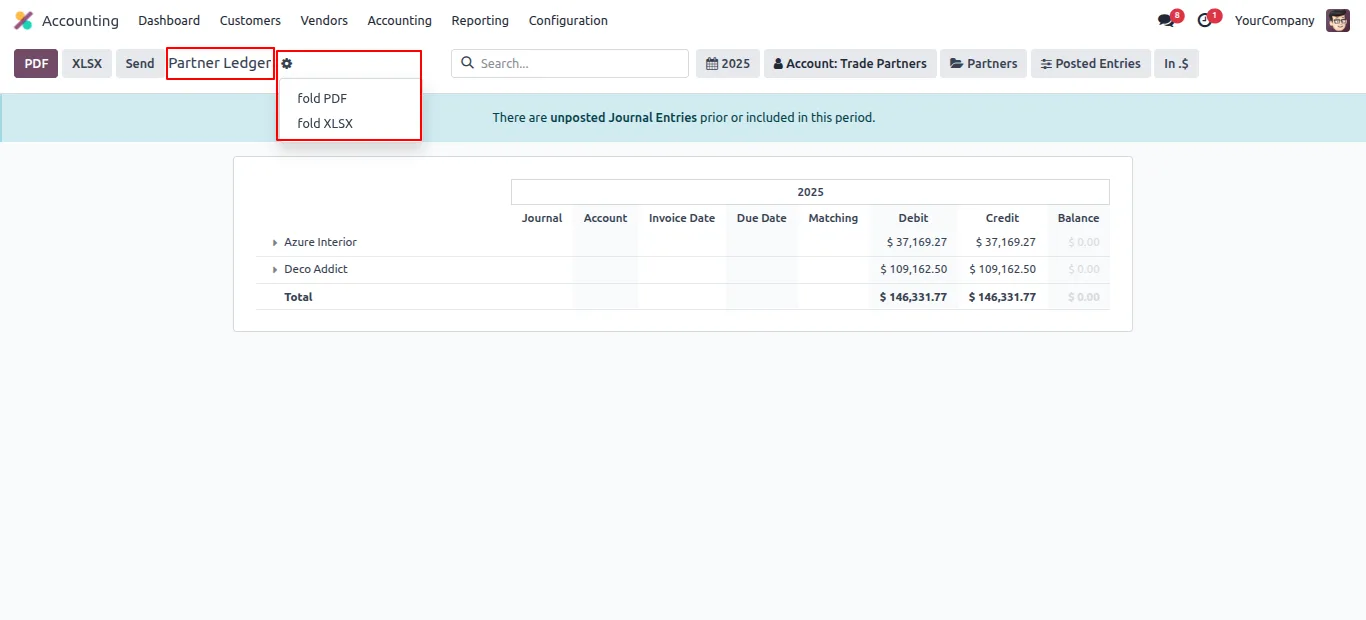Click the Send button
Image resolution: width=1366 pixels, height=620 pixels.
[x=140, y=63]
